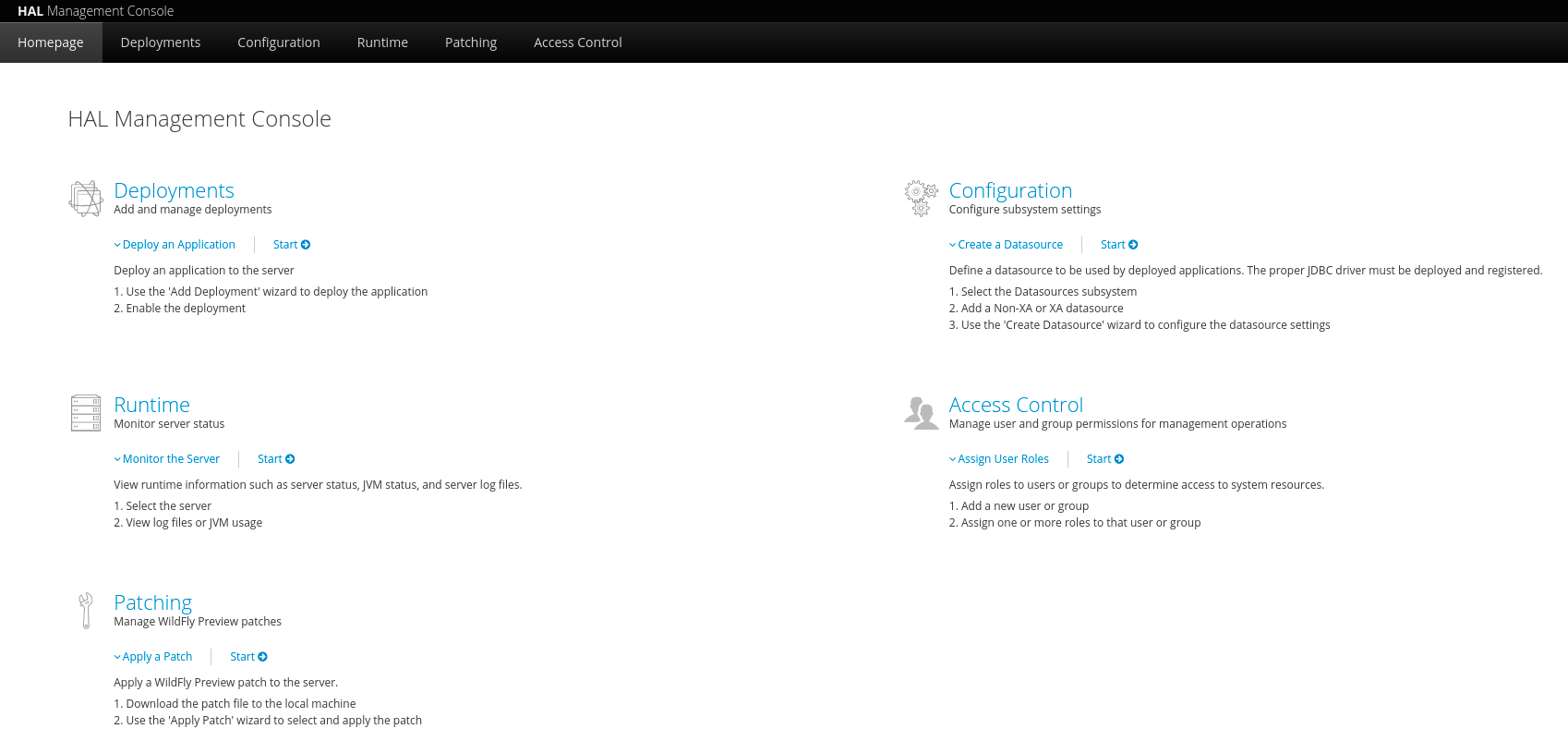Viewport: 1568px width, 753px height.
Task: Open the Runtime tab in navigation bar
Action: (382, 43)
